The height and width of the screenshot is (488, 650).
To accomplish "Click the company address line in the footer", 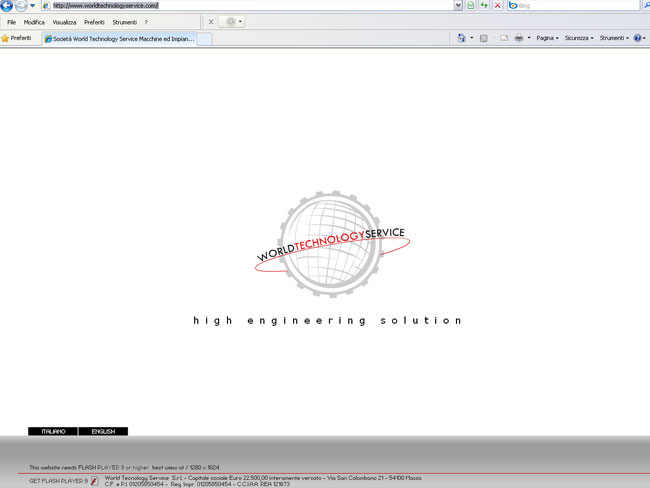I will coord(263,478).
